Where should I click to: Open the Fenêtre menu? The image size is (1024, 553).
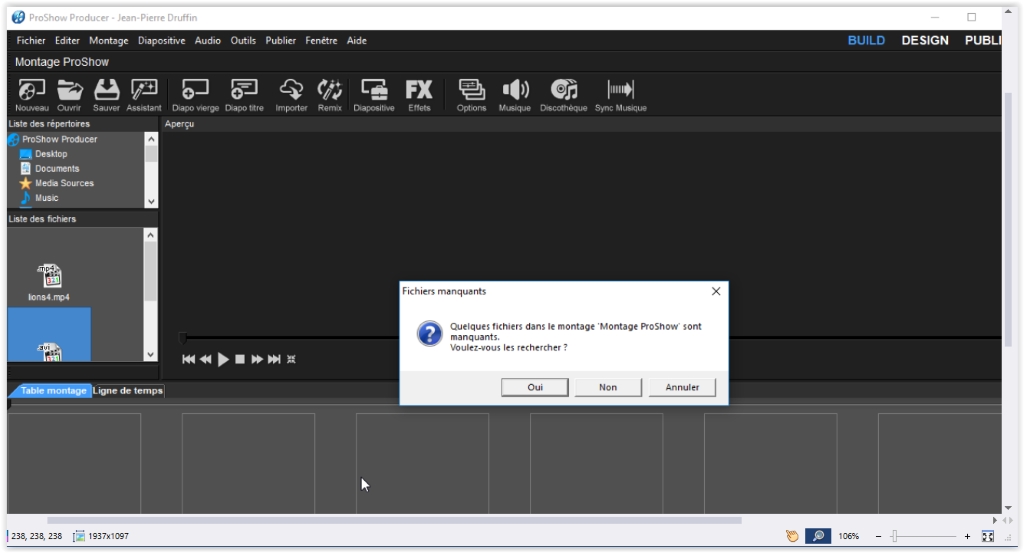pos(321,40)
